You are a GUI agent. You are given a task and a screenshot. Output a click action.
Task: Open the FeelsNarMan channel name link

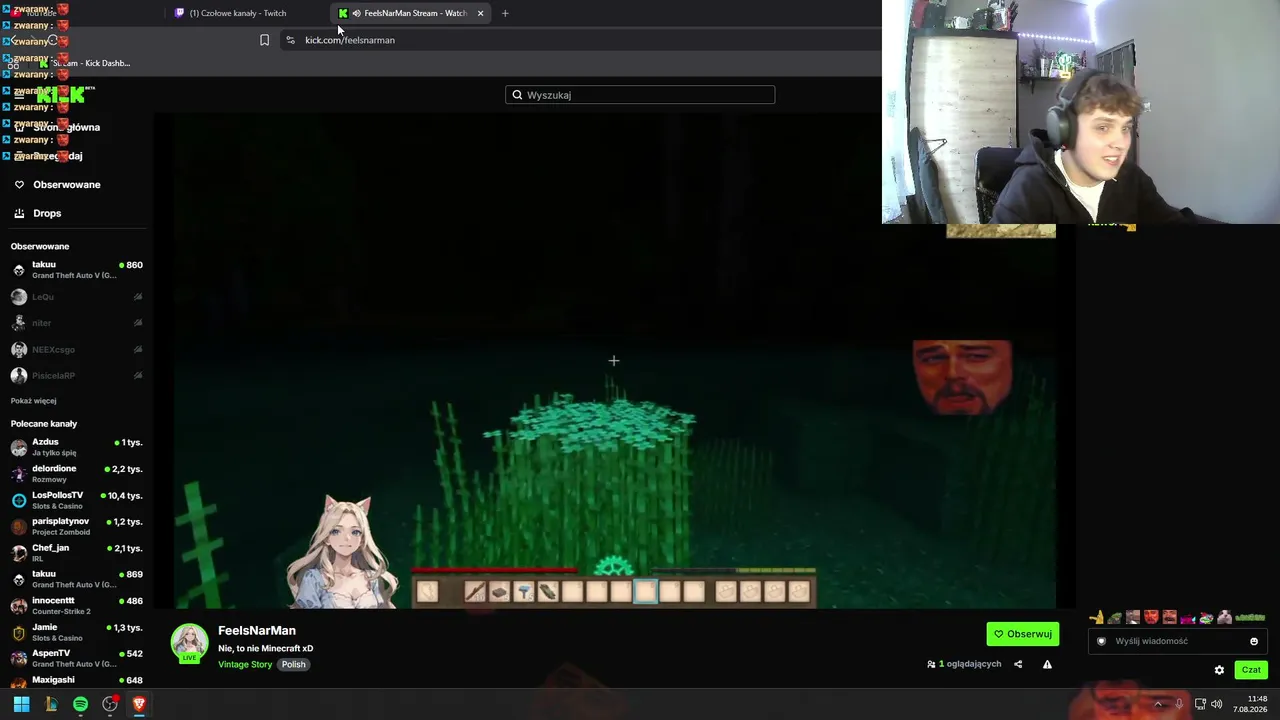(x=257, y=631)
